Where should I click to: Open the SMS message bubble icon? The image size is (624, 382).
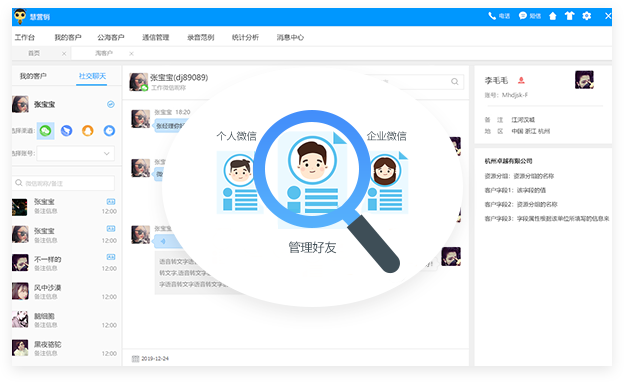(523, 16)
